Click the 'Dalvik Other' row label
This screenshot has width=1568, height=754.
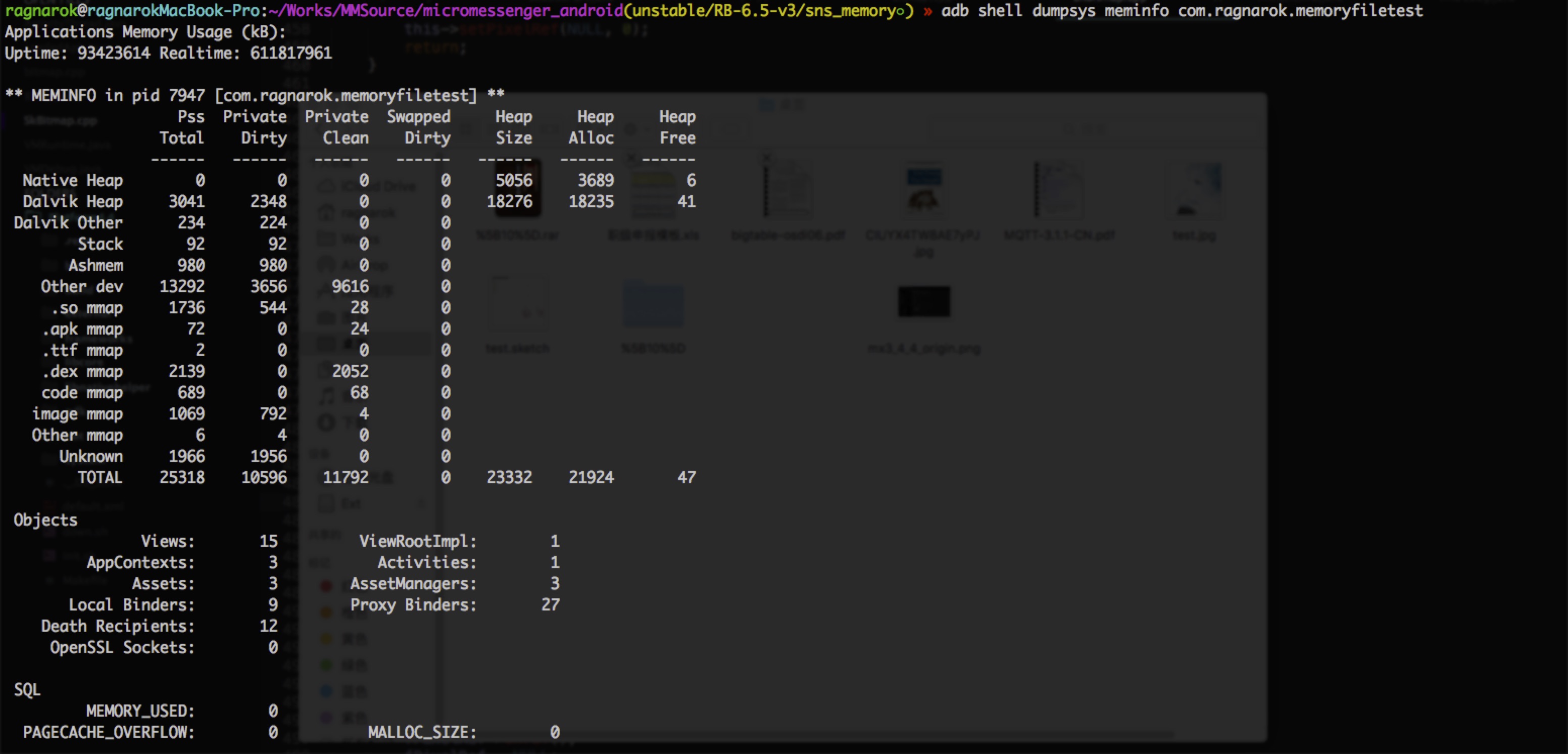tap(68, 223)
